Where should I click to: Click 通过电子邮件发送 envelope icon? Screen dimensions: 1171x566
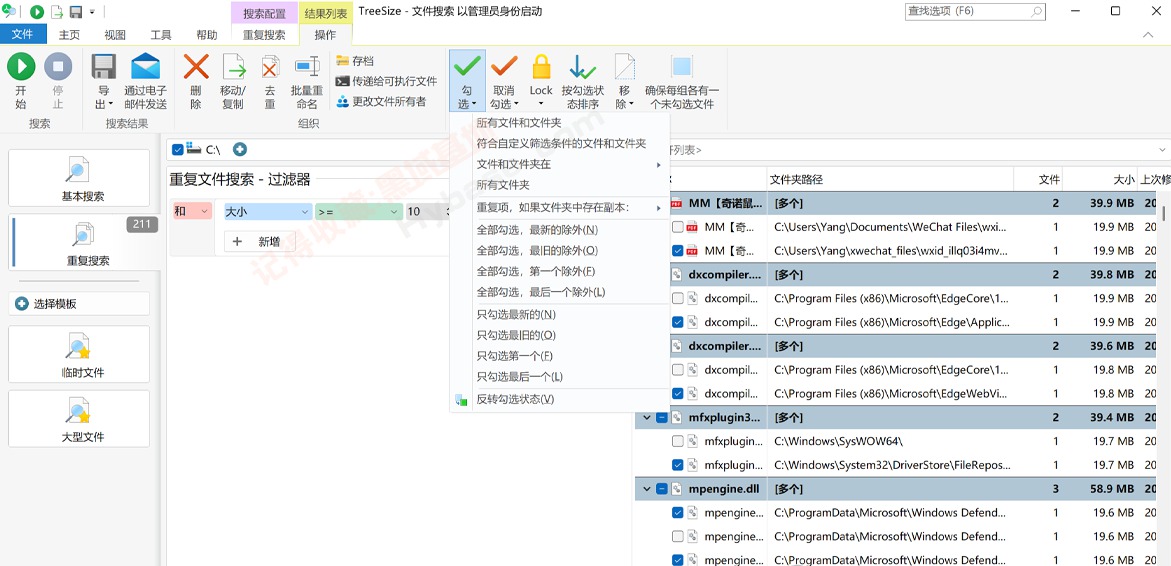(x=146, y=66)
